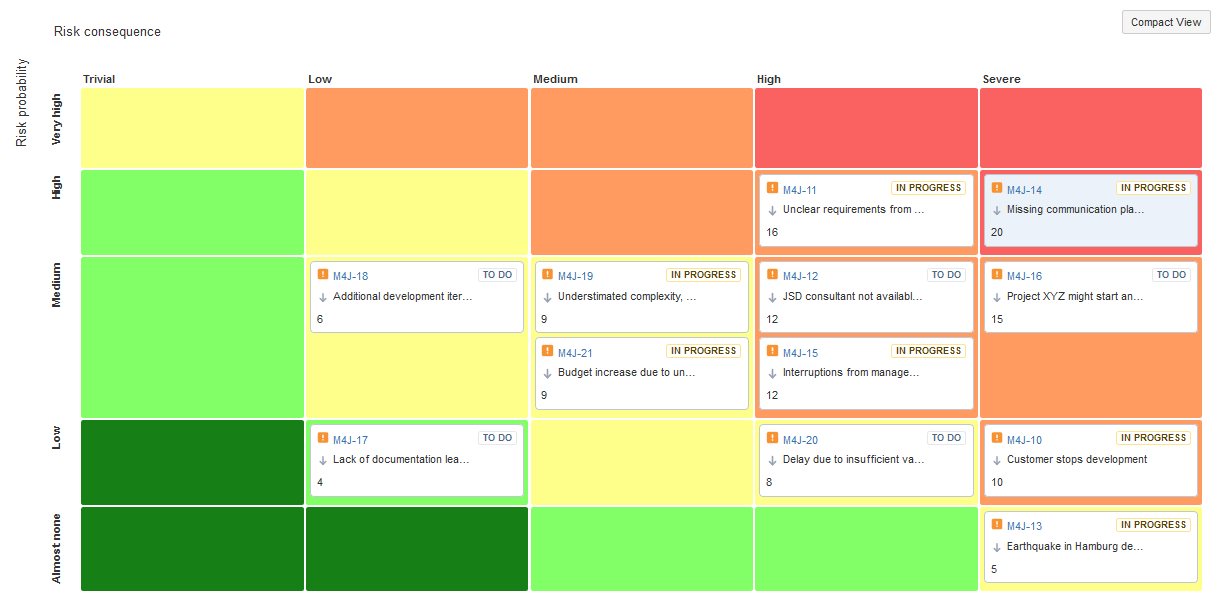
Task: Open issue link M4J-21
Action: pos(575,352)
